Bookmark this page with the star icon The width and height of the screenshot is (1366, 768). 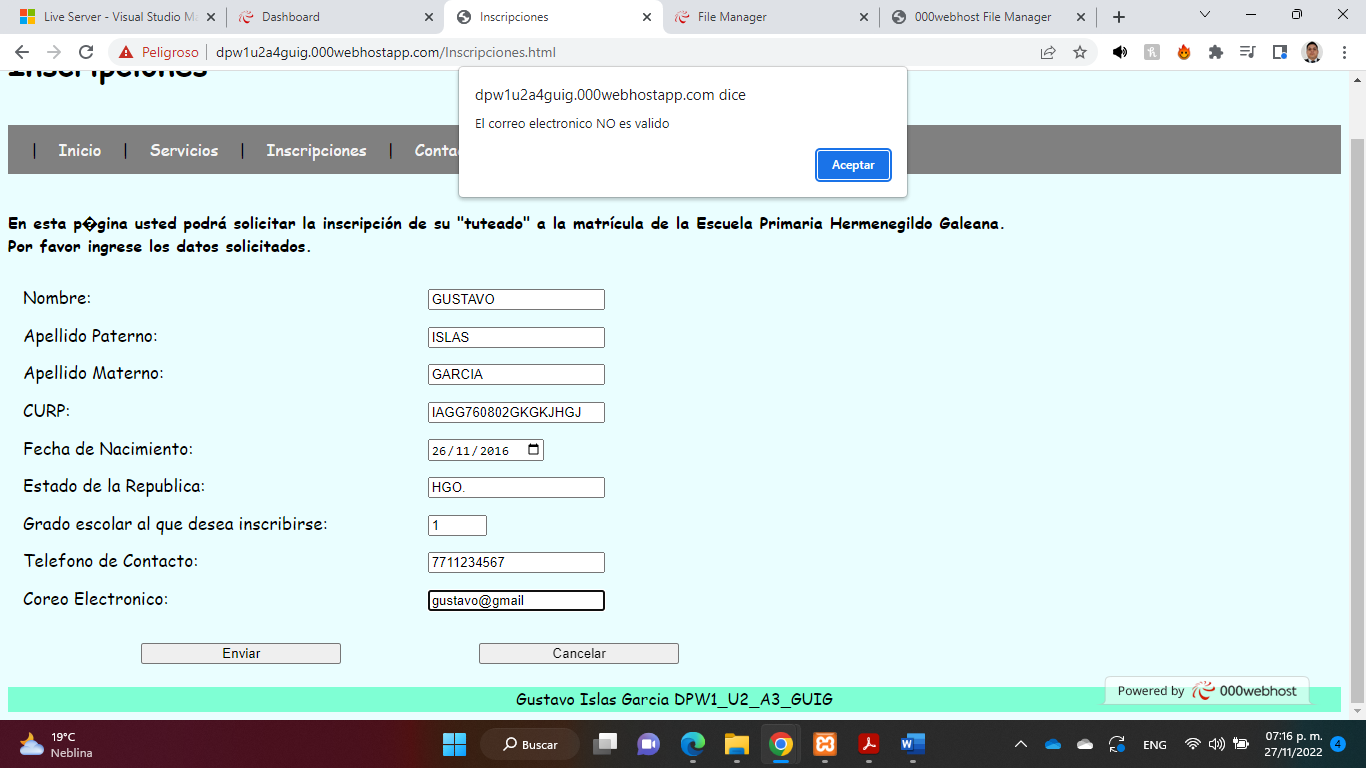tap(1080, 52)
